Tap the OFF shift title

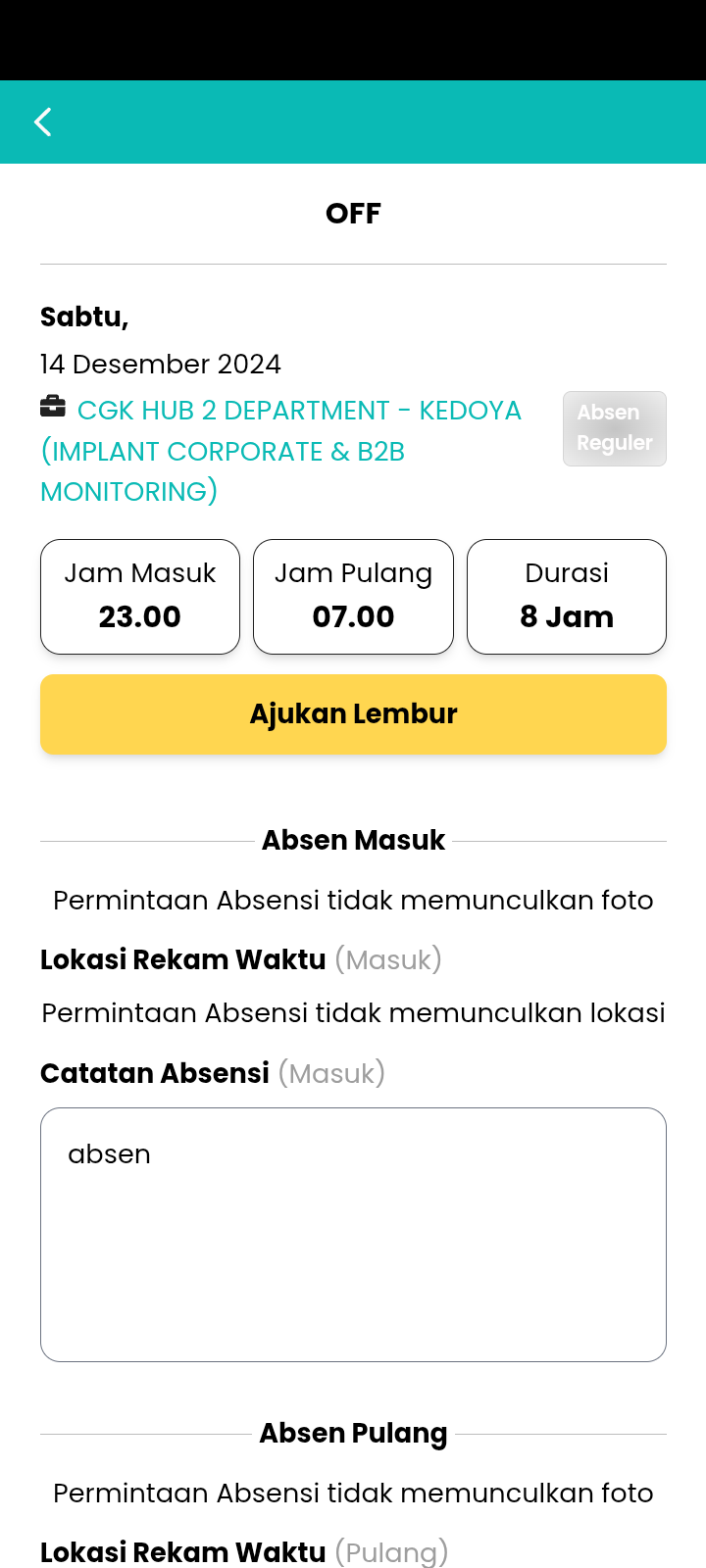(x=353, y=214)
